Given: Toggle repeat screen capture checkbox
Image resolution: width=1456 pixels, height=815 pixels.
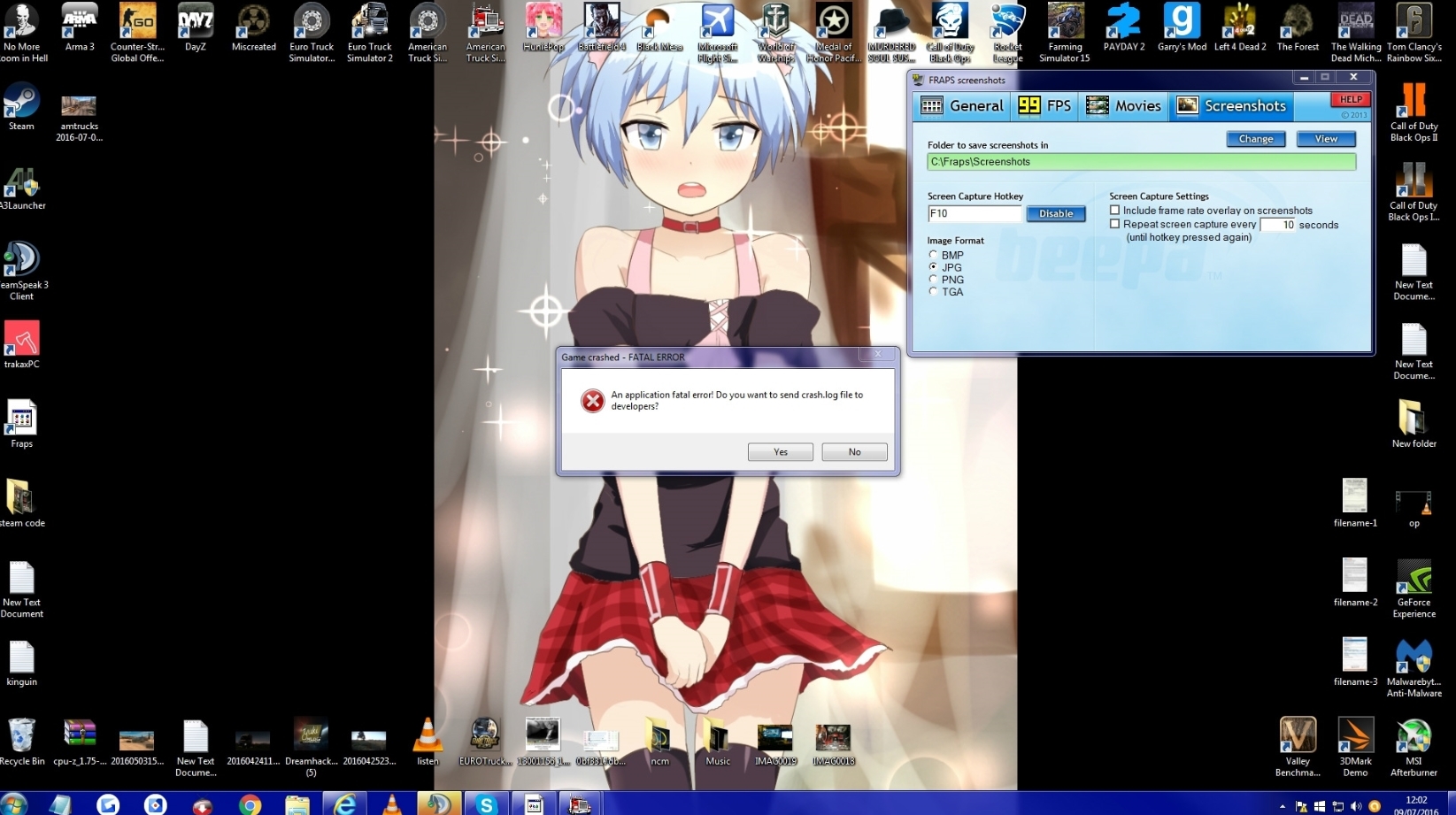Looking at the screenshot, I should [x=1115, y=224].
